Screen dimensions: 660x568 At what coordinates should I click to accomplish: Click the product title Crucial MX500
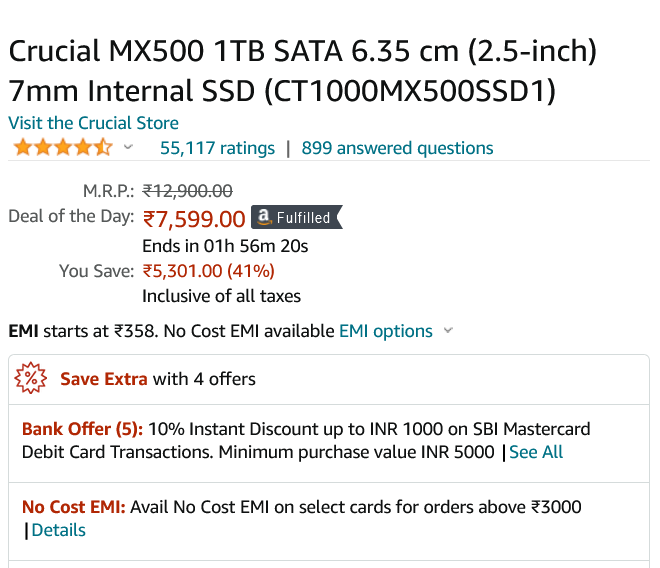pyautogui.click(x=303, y=71)
